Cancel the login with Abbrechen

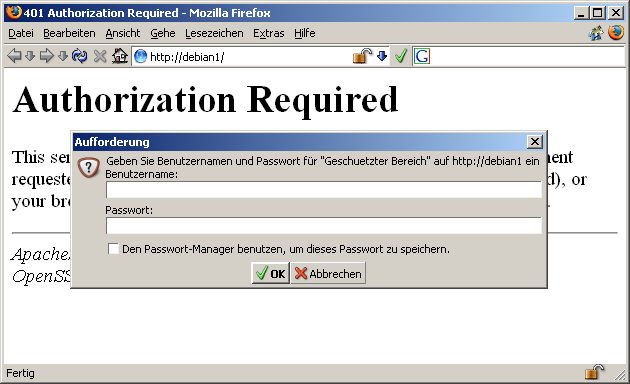328,273
